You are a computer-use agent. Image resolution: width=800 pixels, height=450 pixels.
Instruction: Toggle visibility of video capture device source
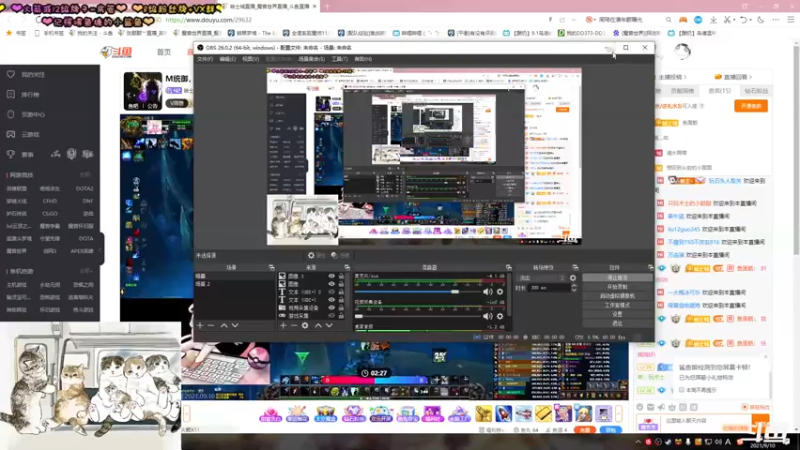(332, 308)
